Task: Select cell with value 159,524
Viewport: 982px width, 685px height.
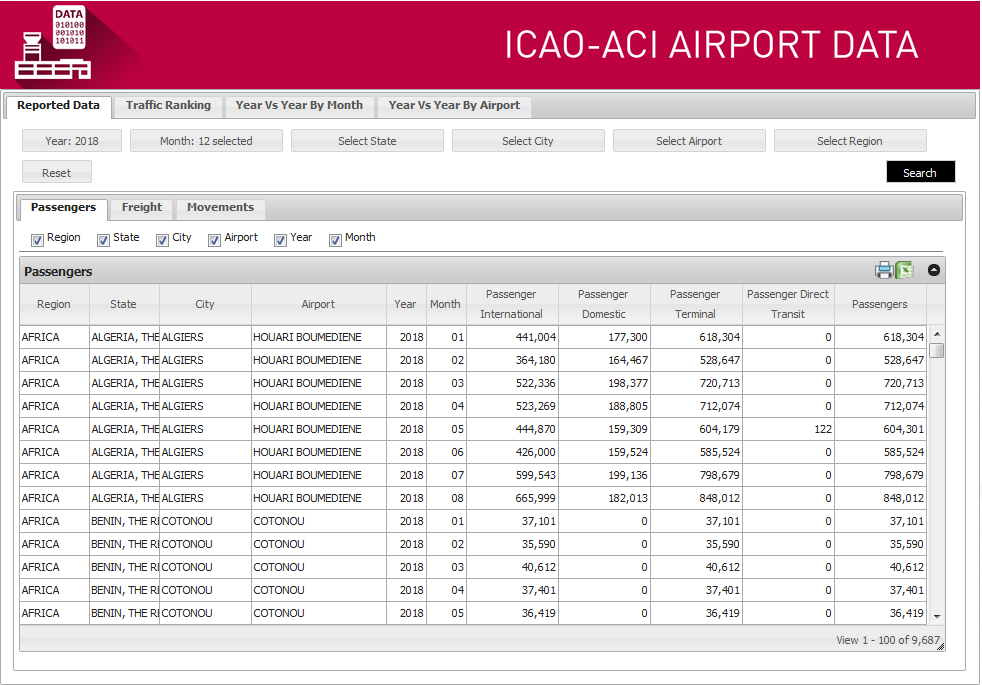Action: click(x=604, y=452)
